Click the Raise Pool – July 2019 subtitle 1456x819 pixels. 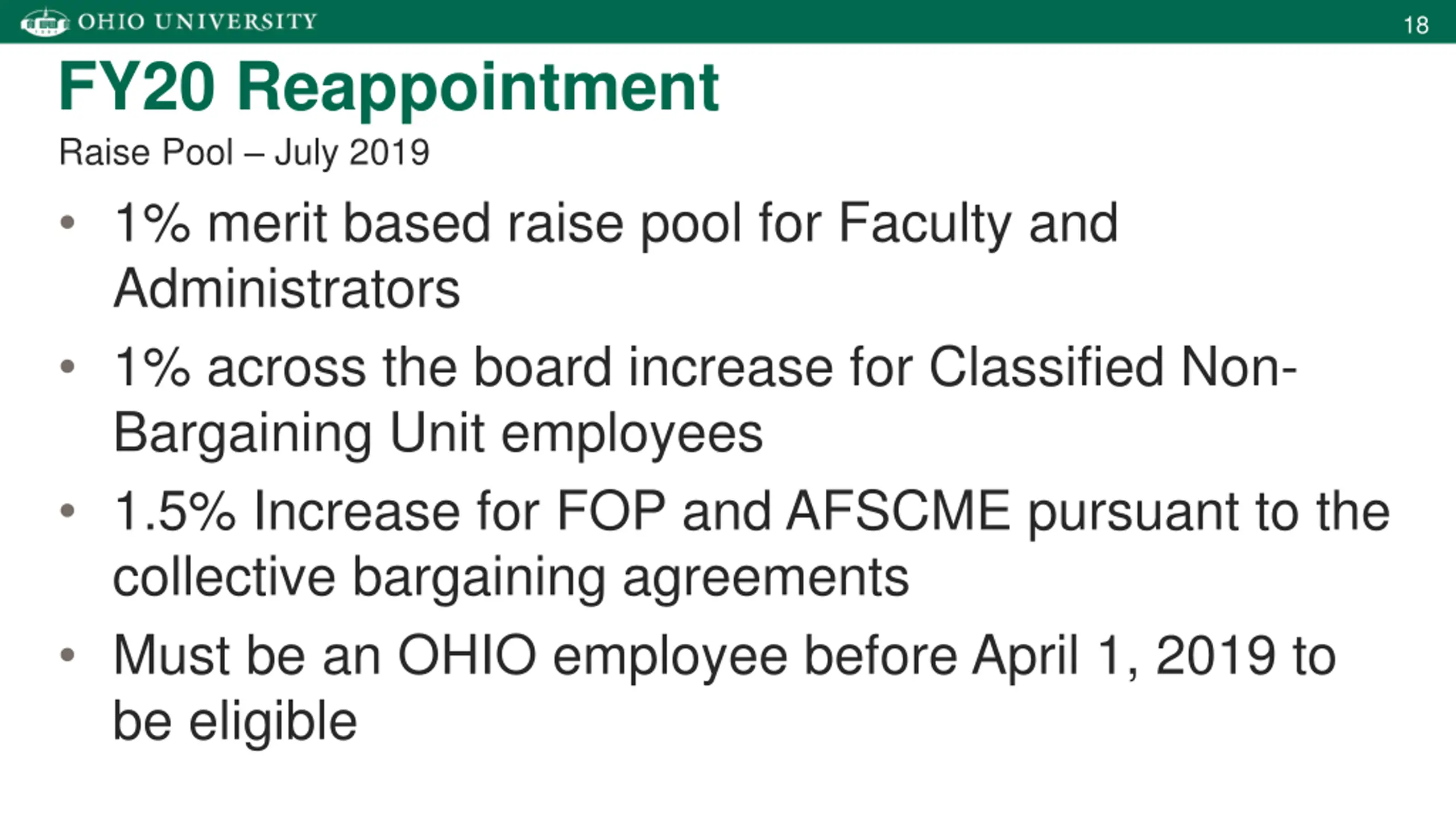point(244,152)
